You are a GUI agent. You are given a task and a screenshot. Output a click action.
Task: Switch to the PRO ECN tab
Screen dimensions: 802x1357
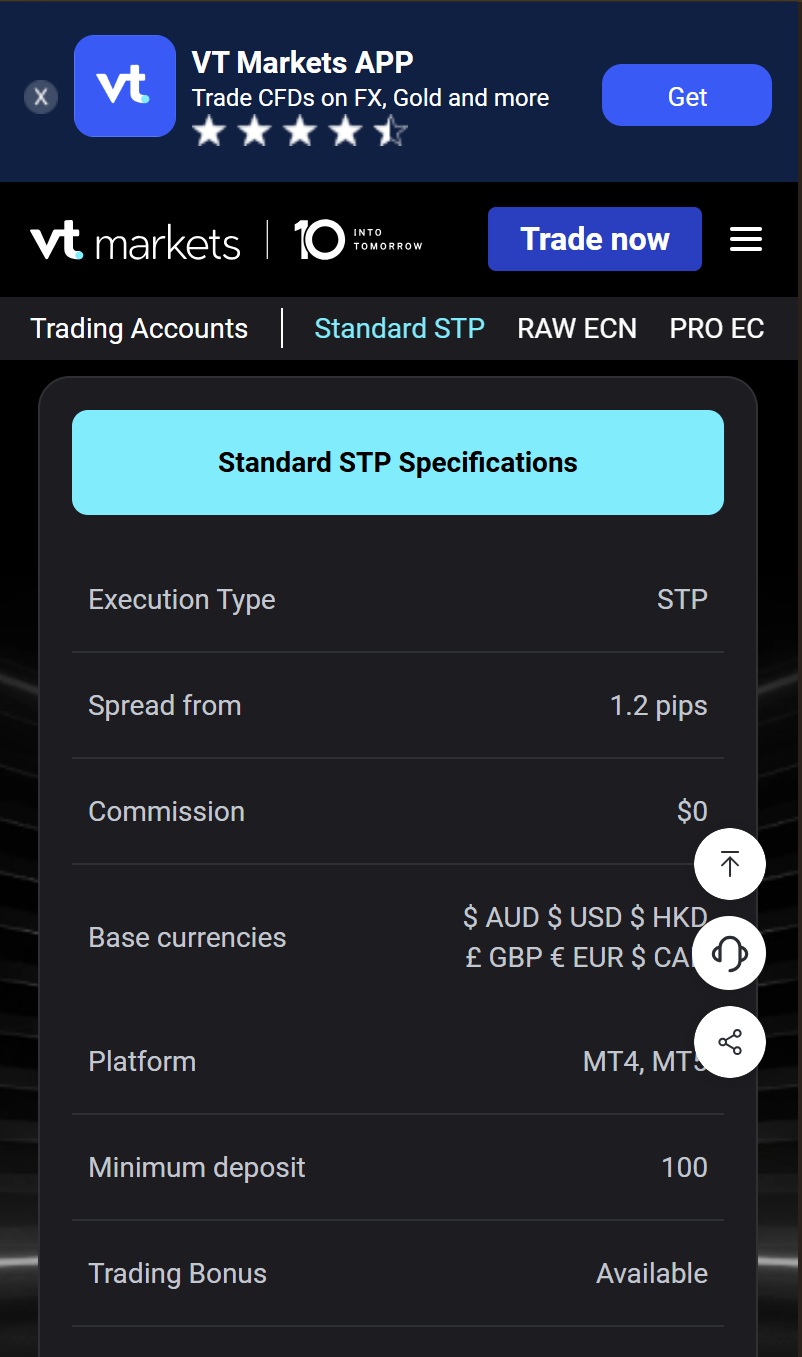(x=717, y=328)
